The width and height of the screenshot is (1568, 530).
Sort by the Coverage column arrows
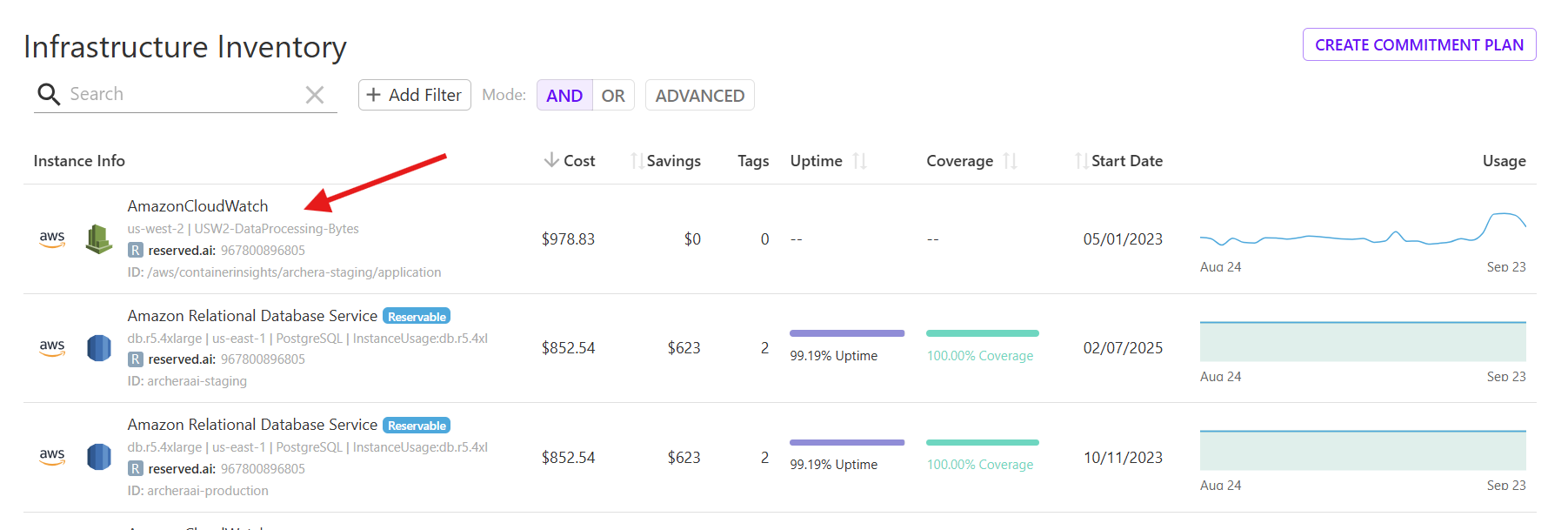[x=1010, y=161]
